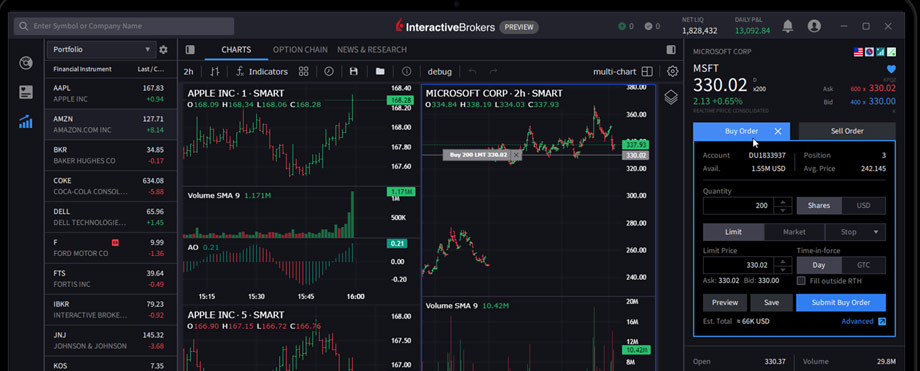This screenshot has height=371, width=920.
Task: Enable Fill outside RTH checkbox
Action: (801, 281)
